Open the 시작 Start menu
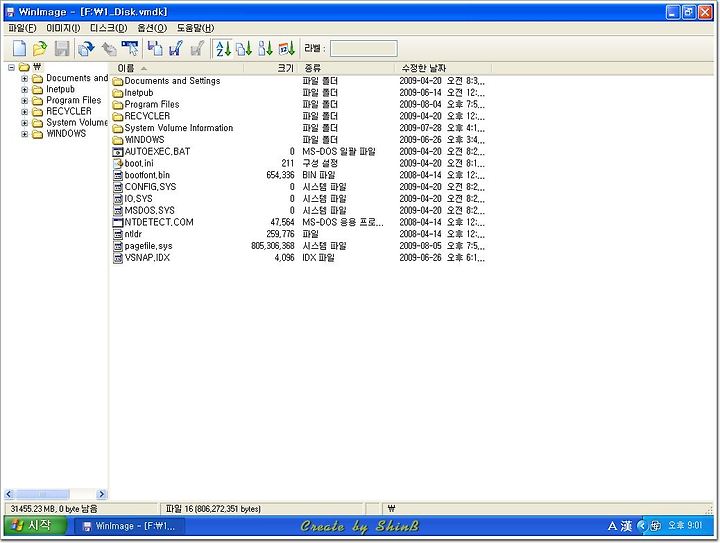720x543 pixels. tap(35, 526)
